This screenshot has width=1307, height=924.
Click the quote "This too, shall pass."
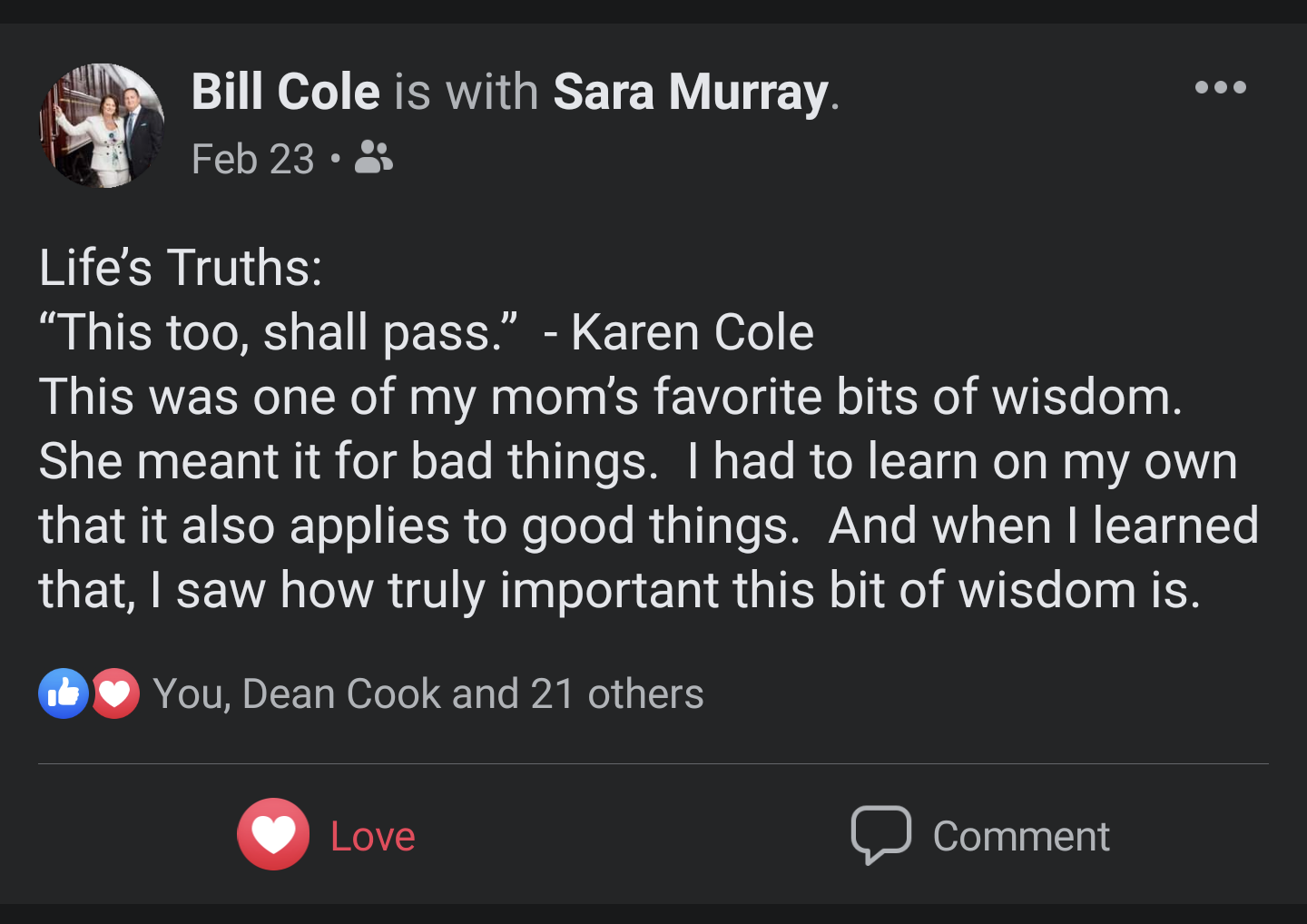tap(278, 332)
